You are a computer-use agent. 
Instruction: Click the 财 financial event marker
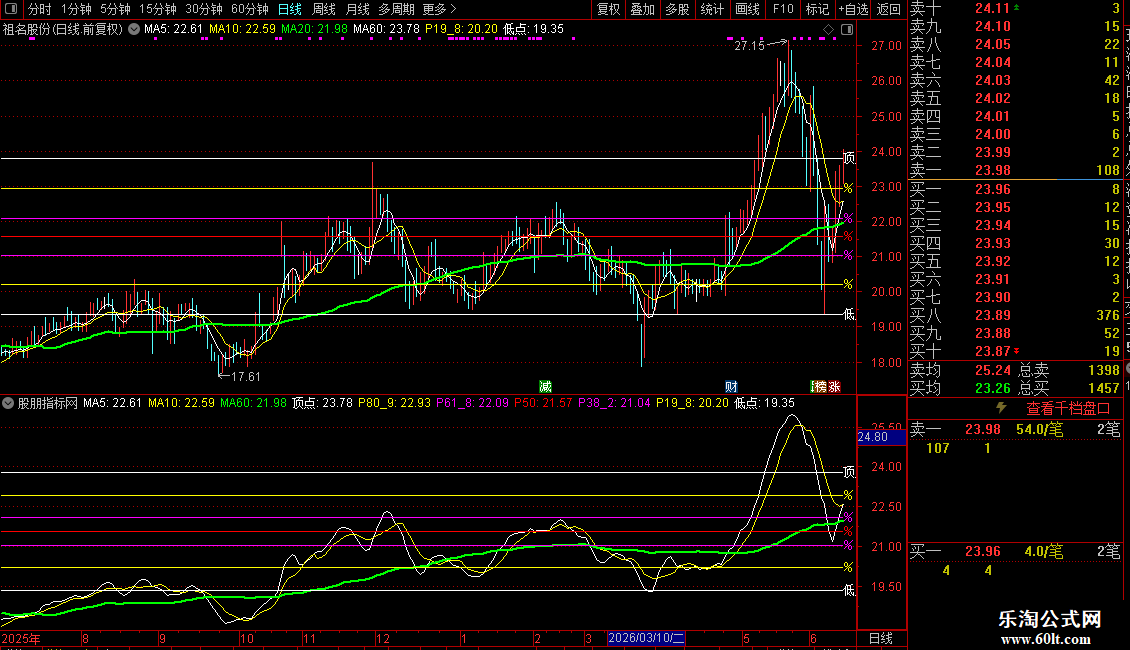coord(731,386)
